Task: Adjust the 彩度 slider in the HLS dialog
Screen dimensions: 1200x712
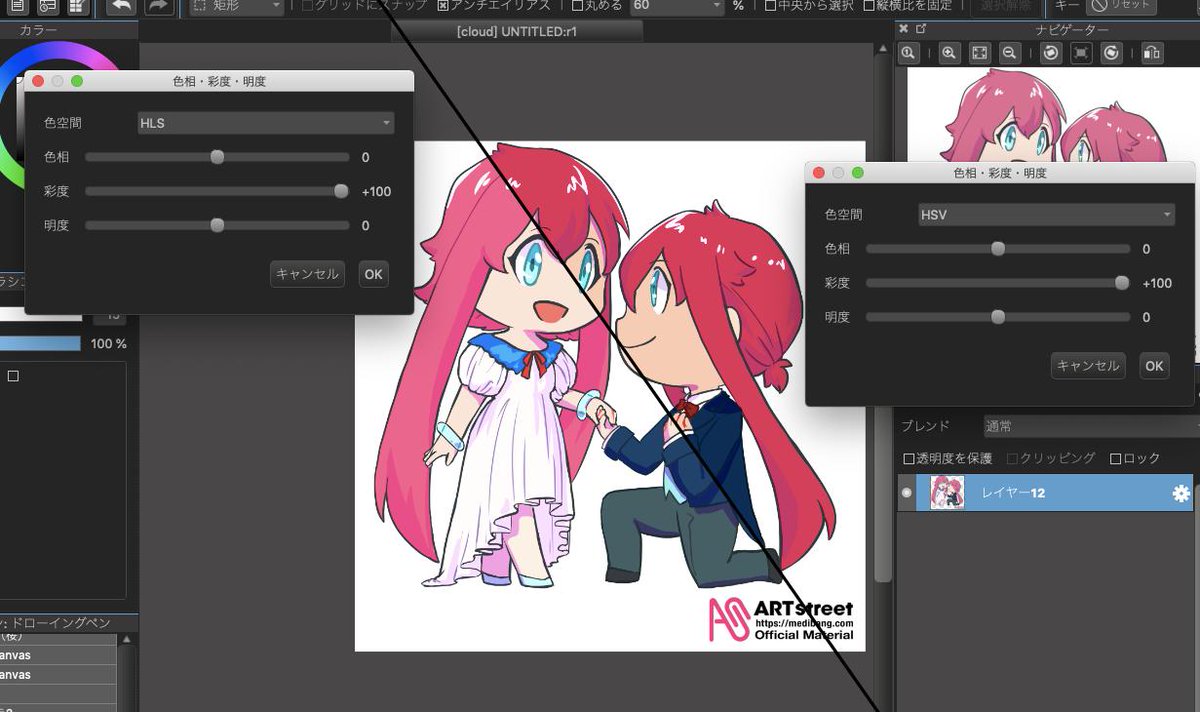Action: pos(217,191)
